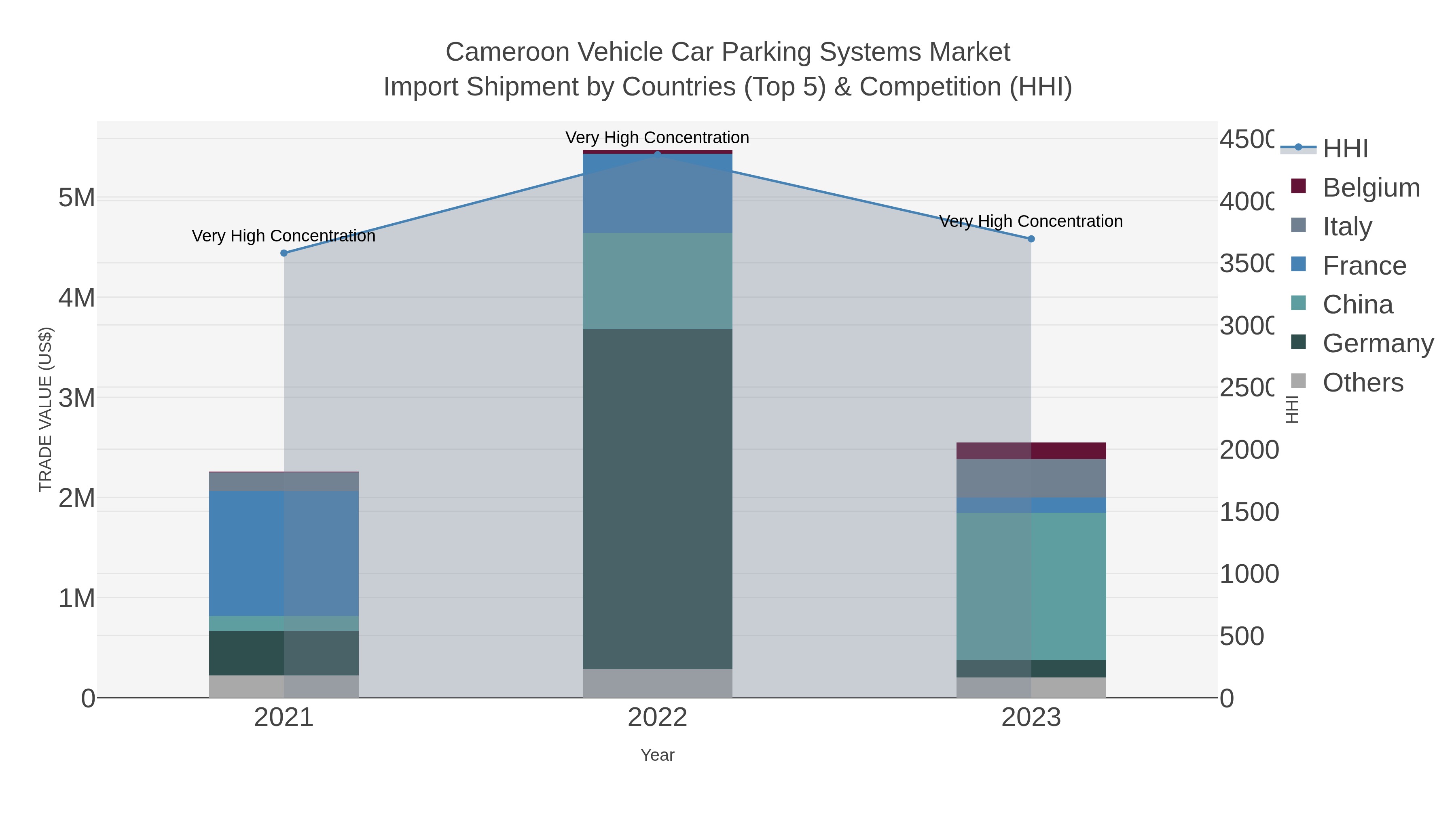The width and height of the screenshot is (1456, 819).
Task: Click the France legend color swatch
Action: point(1298,264)
